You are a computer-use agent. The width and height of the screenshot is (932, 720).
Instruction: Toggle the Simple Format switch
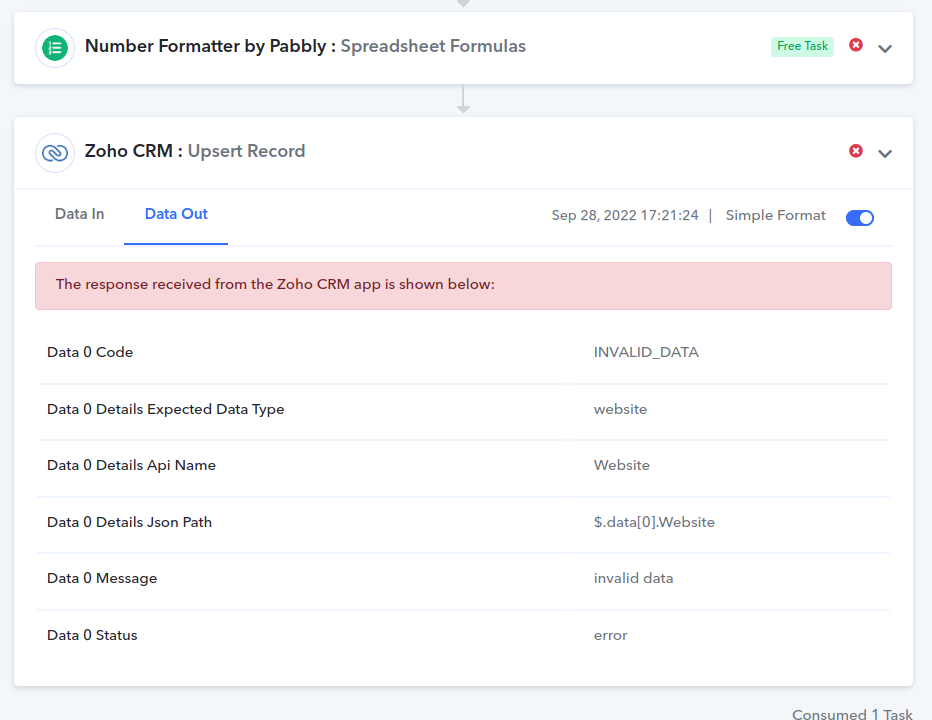click(859, 218)
